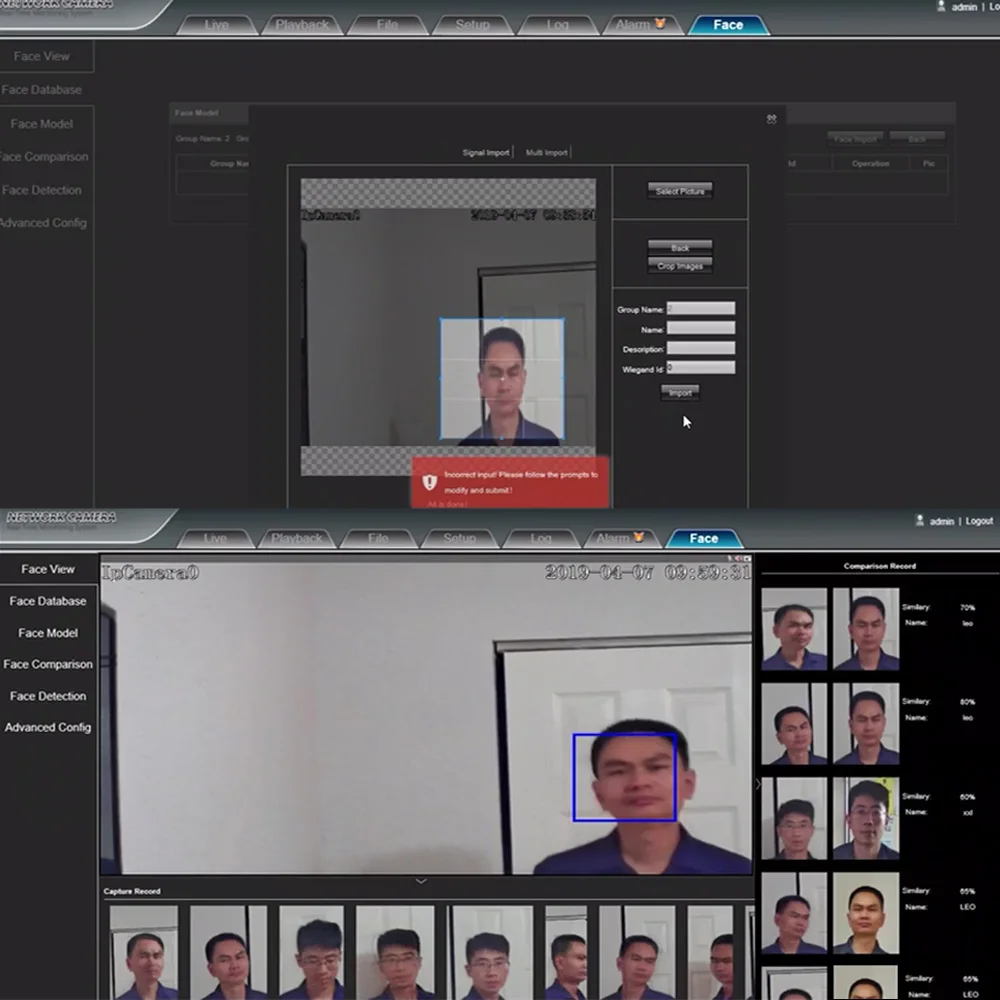Click captured face thumbnail for 70% leo match
Screen dimensions: 1000x1000
[794, 629]
